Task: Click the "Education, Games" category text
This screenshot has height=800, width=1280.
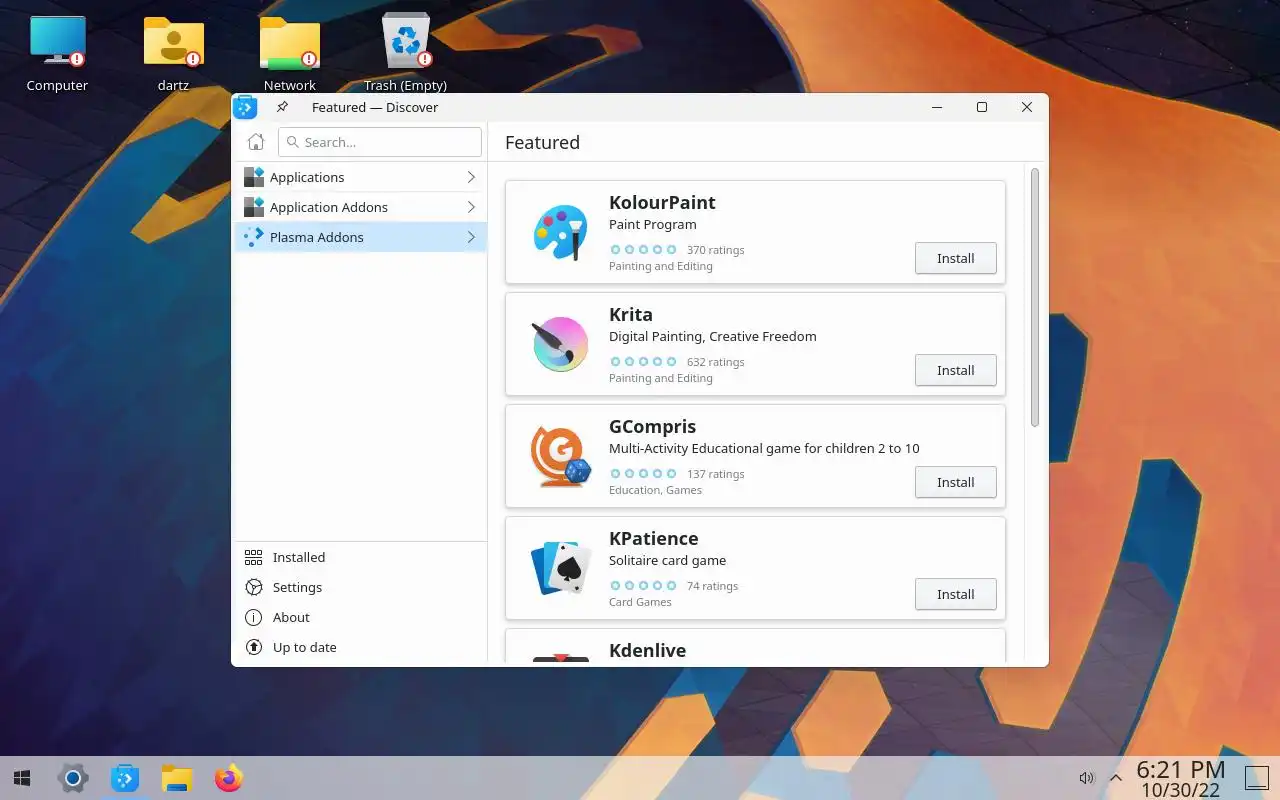Action: 655,490
